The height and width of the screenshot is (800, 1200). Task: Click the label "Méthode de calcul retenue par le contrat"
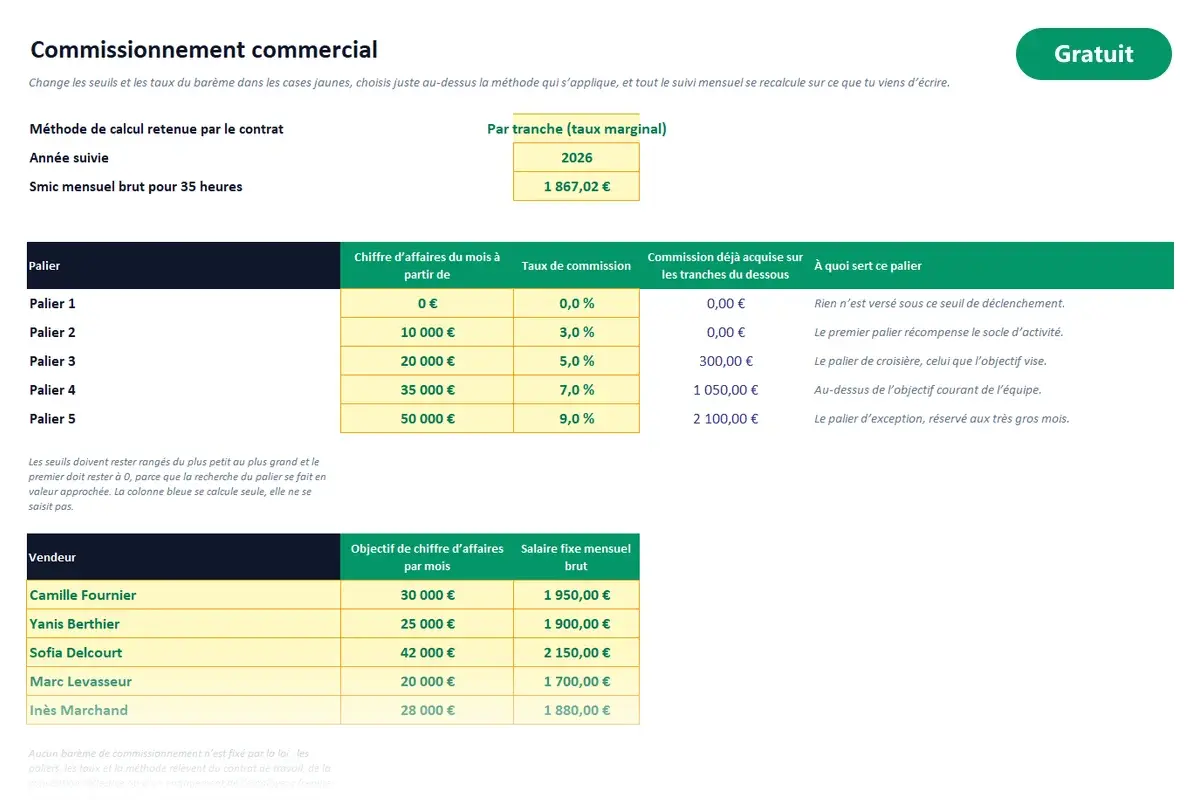click(x=157, y=129)
